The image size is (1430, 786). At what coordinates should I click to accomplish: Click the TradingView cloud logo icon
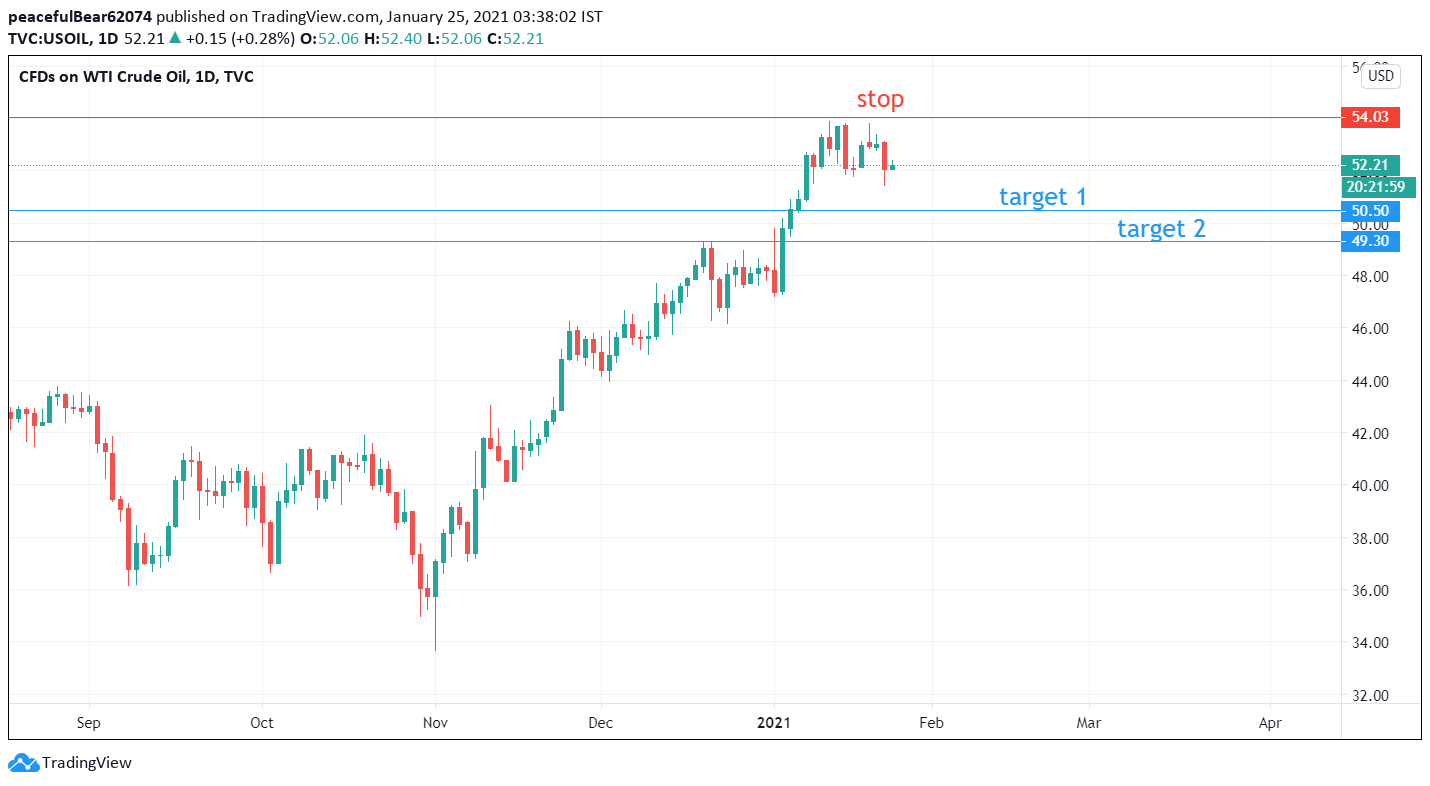pos(23,763)
